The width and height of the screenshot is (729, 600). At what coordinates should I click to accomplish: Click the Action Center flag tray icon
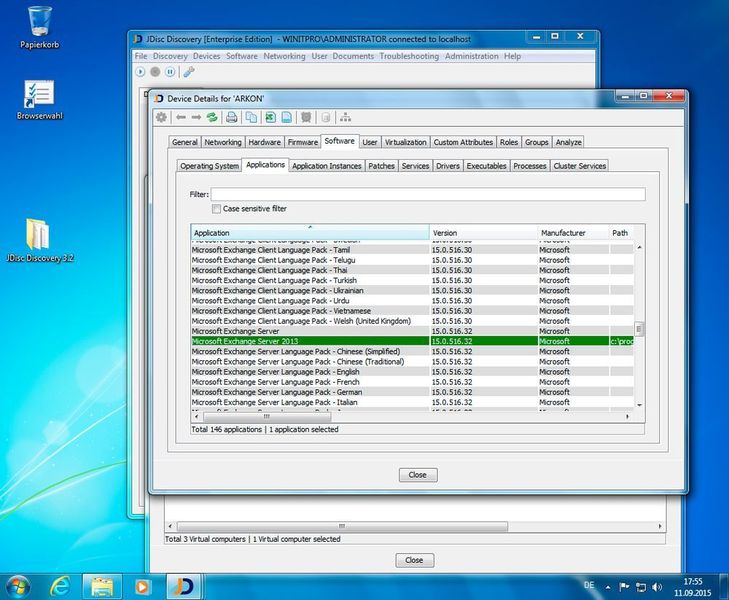624,587
